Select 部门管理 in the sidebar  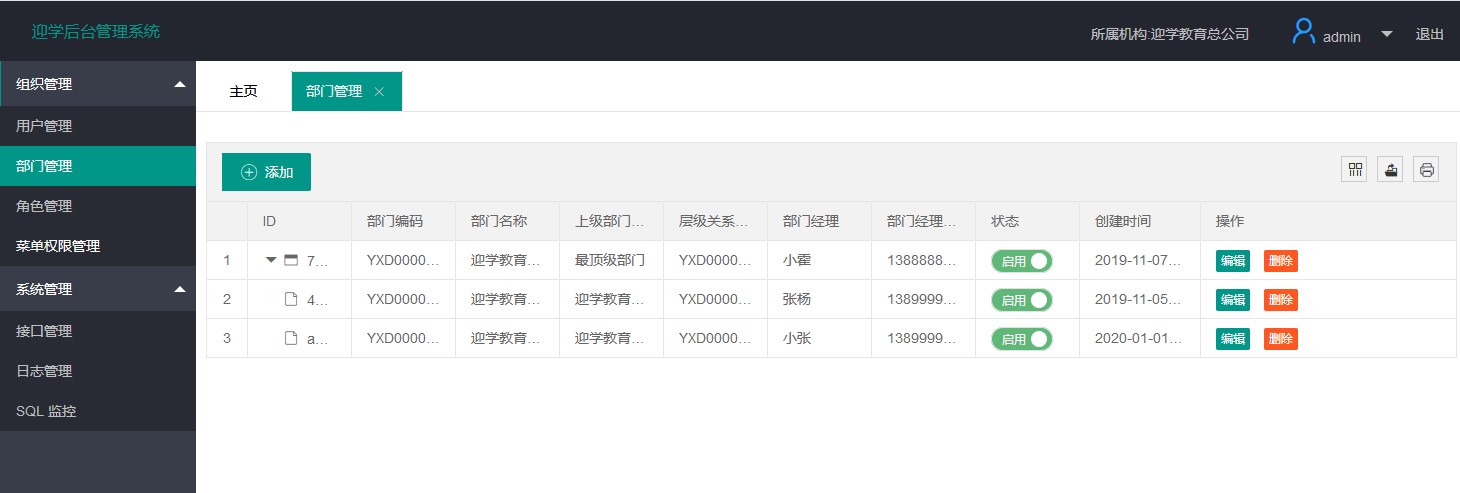[98, 166]
